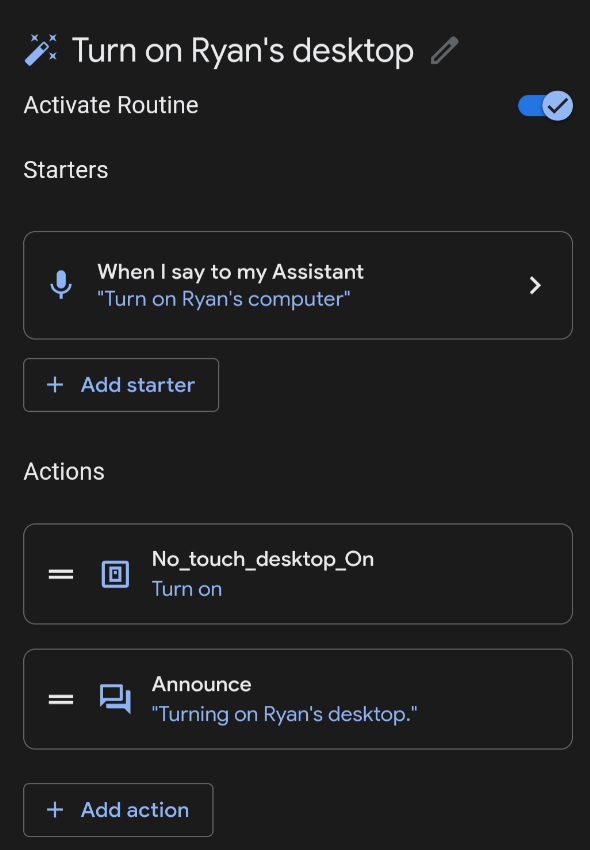Screen dimensions: 590x850
Task: Click the speech bubble icon on Announce action
Action: 113,699
